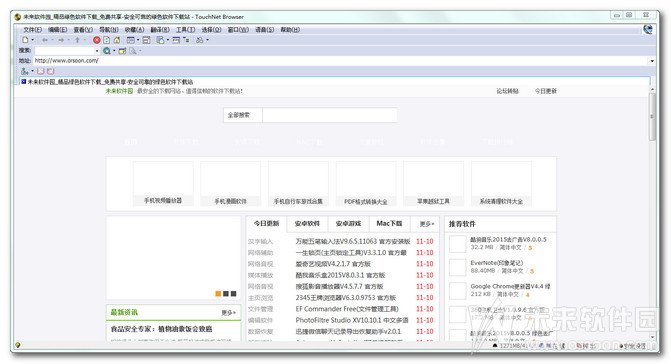The width and height of the screenshot is (671, 364).
Task: Switch to the 安卓软件 tab
Action: [x=307, y=223]
